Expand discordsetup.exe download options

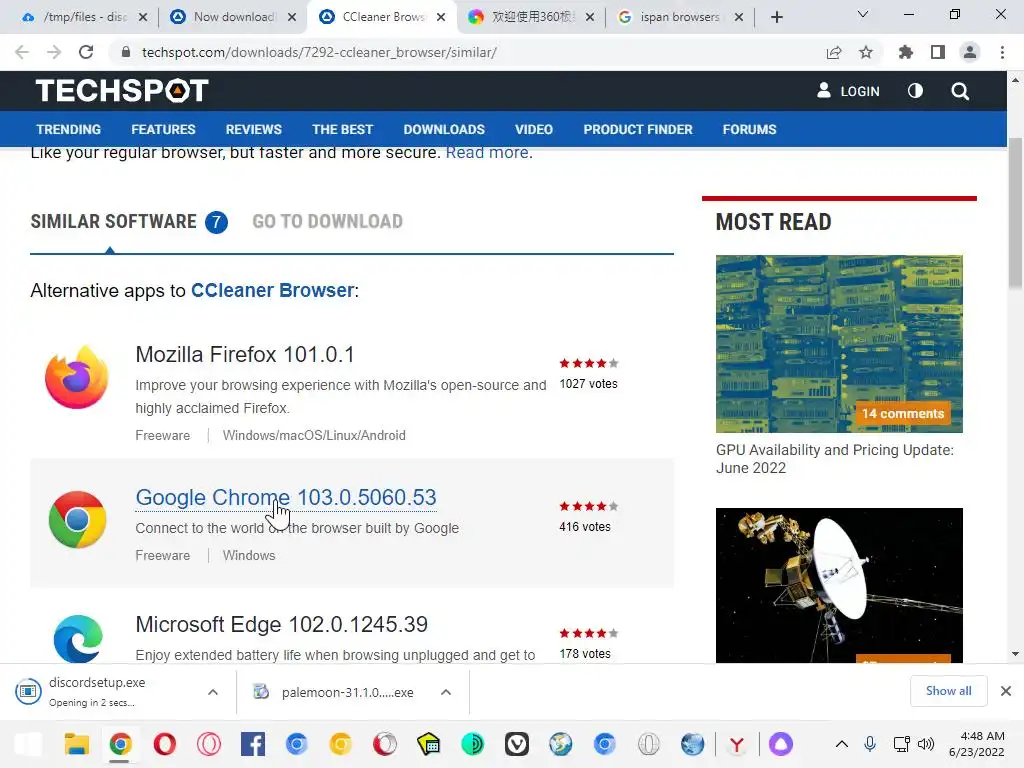213,692
